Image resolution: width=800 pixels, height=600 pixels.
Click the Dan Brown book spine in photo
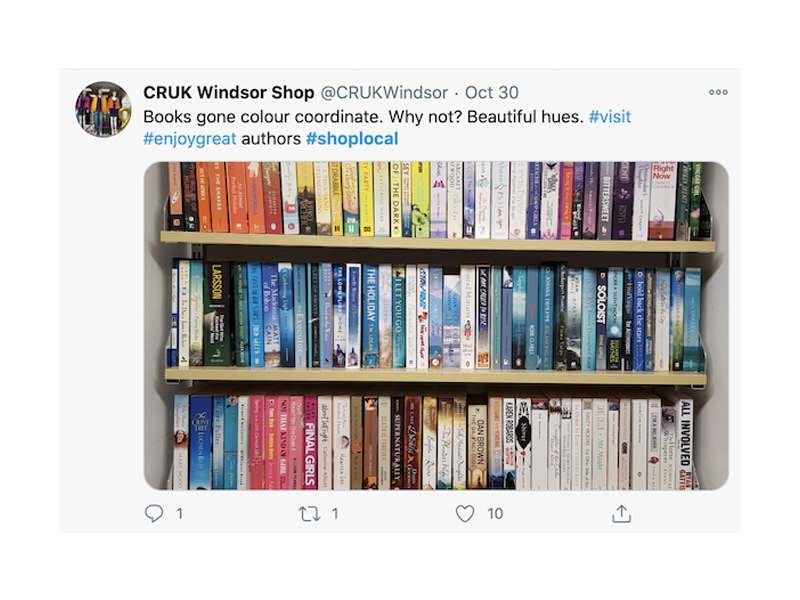pyautogui.click(x=478, y=447)
